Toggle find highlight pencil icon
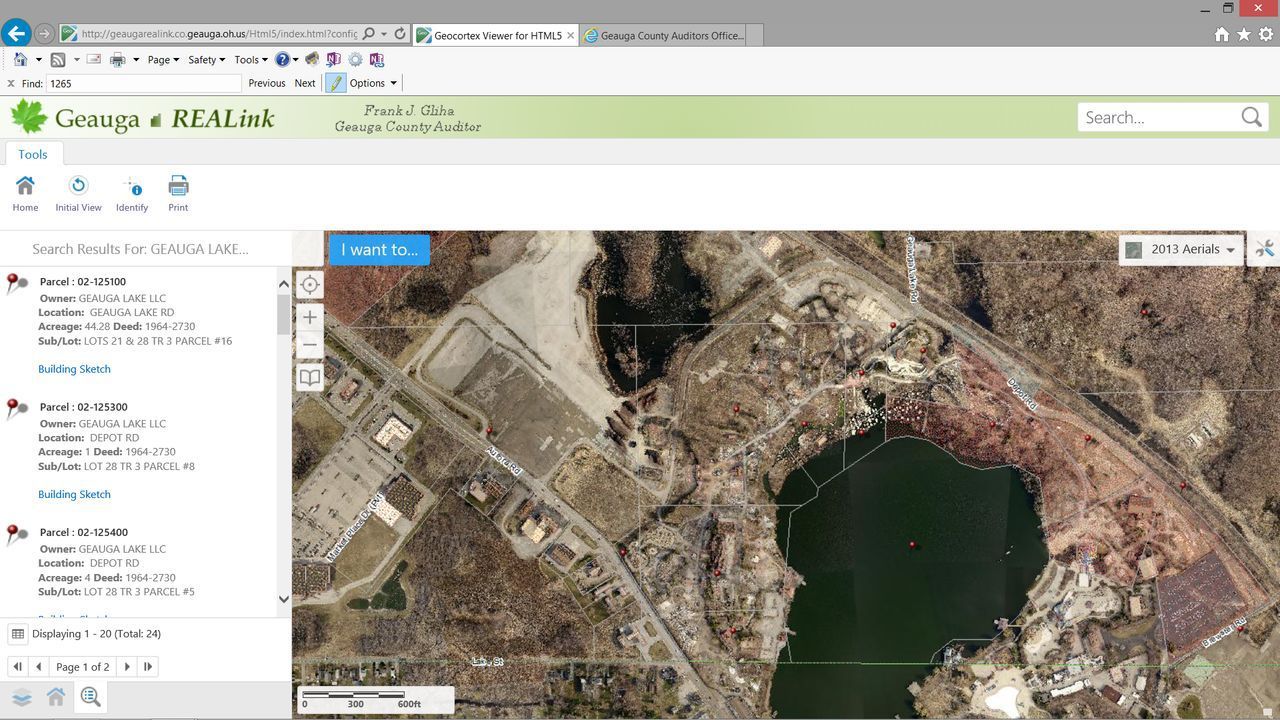This screenshot has height=720, width=1280. tap(336, 83)
